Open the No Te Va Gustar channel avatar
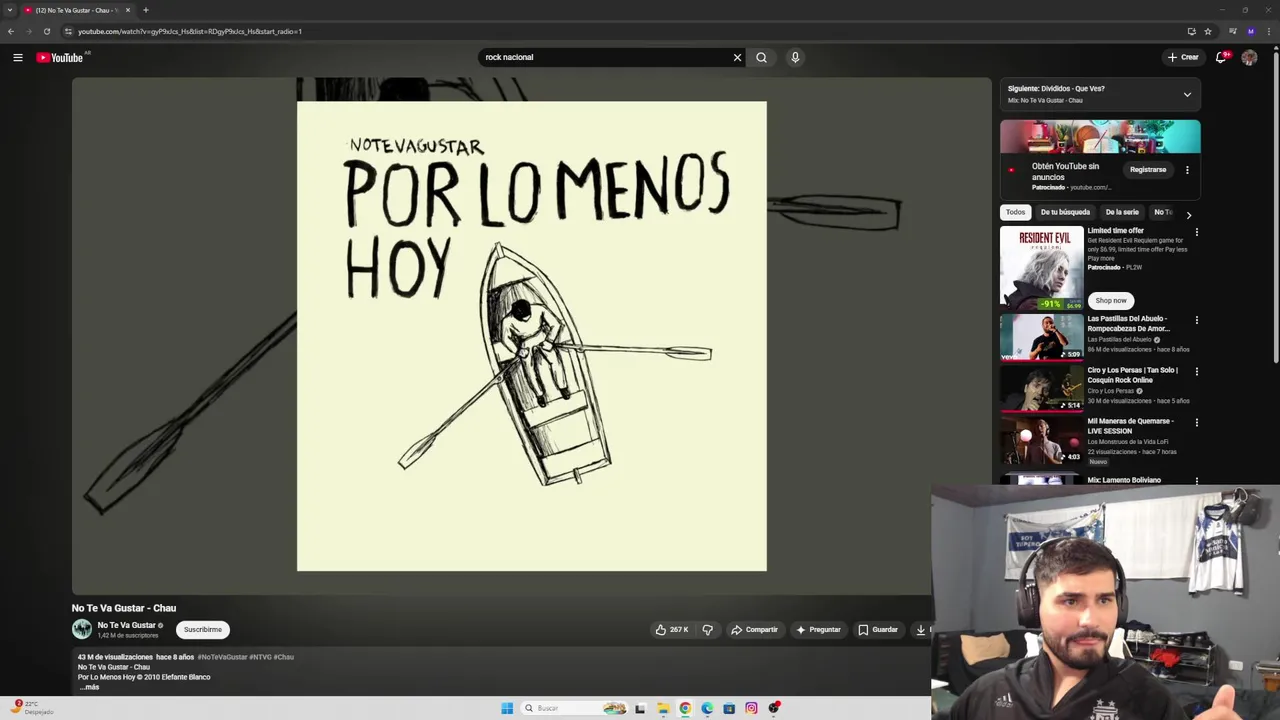 (82, 629)
